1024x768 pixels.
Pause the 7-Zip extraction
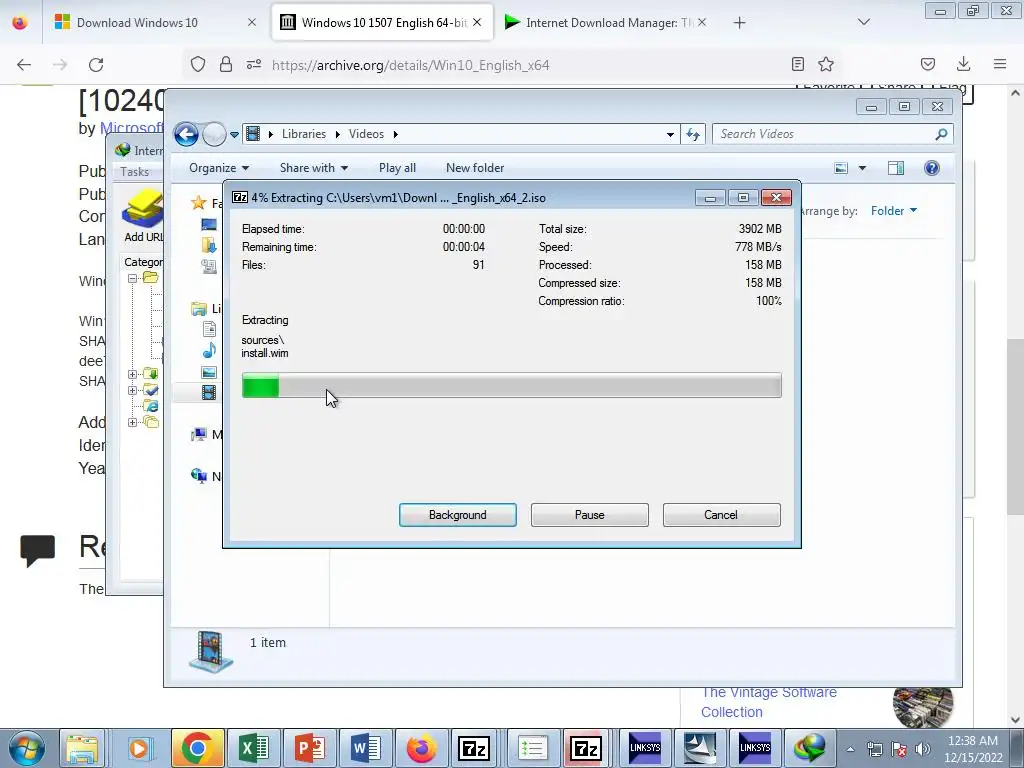[589, 515]
